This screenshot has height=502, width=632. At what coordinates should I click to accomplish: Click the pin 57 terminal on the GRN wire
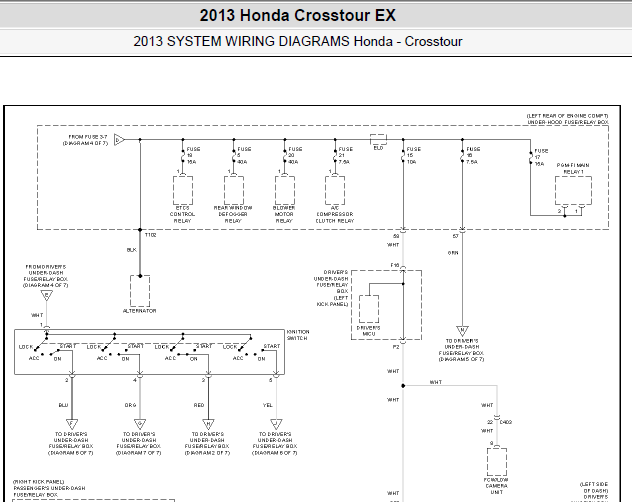(462, 231)
